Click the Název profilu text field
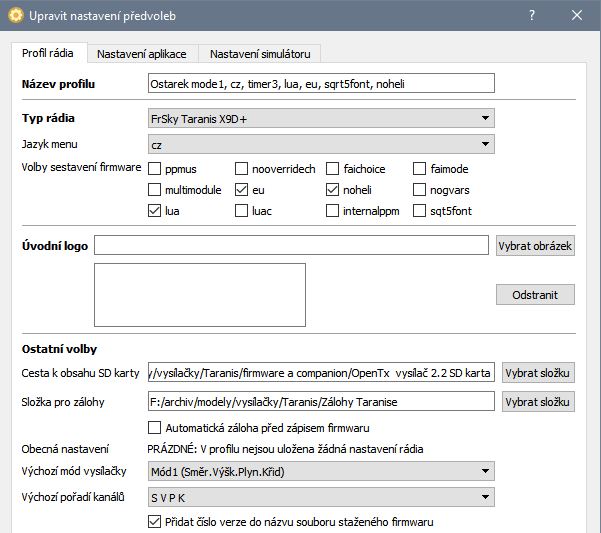601x533 pixels. (x=320, y=83)
